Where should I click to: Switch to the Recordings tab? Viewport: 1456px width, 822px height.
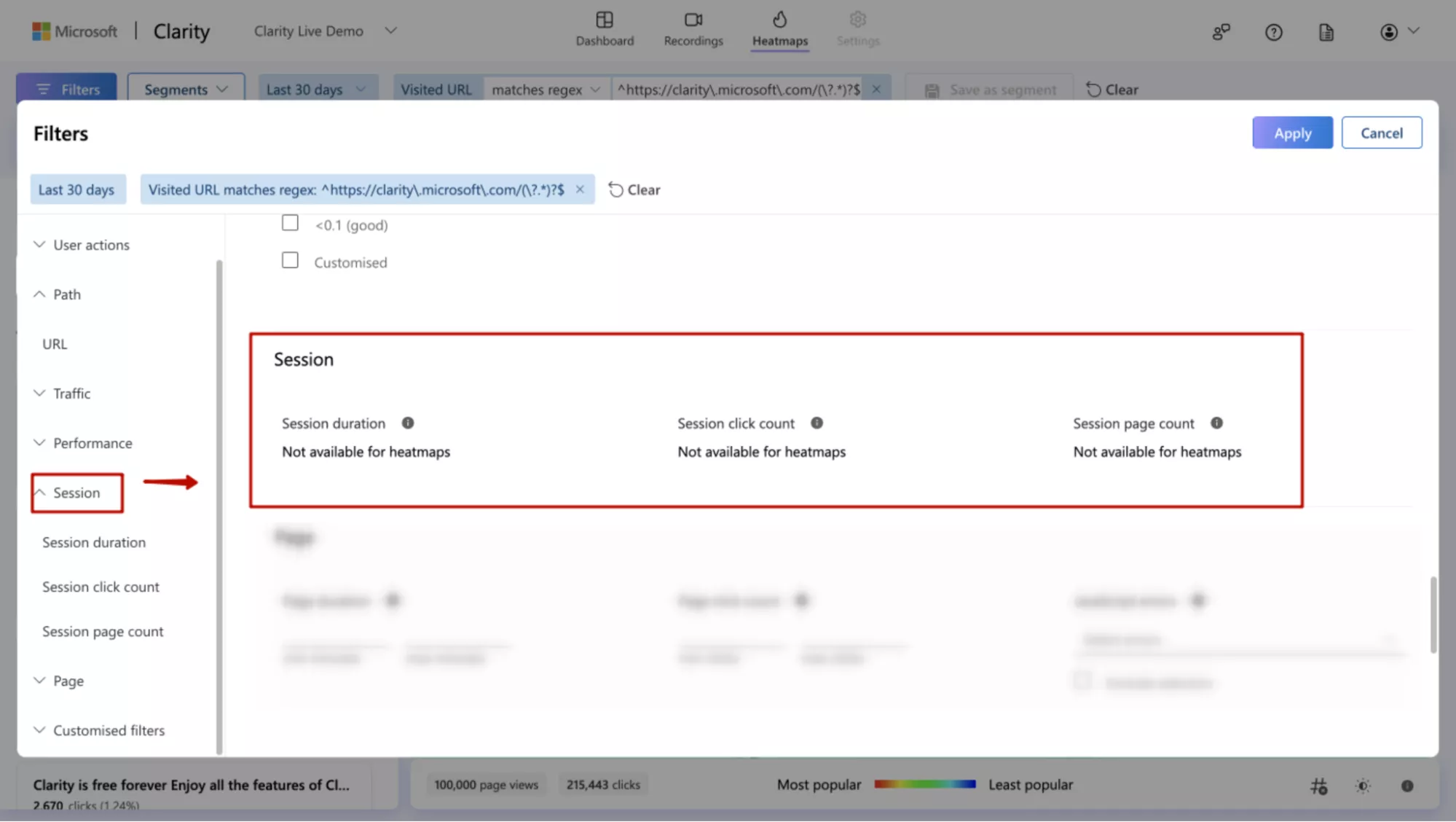pos(693,29)
